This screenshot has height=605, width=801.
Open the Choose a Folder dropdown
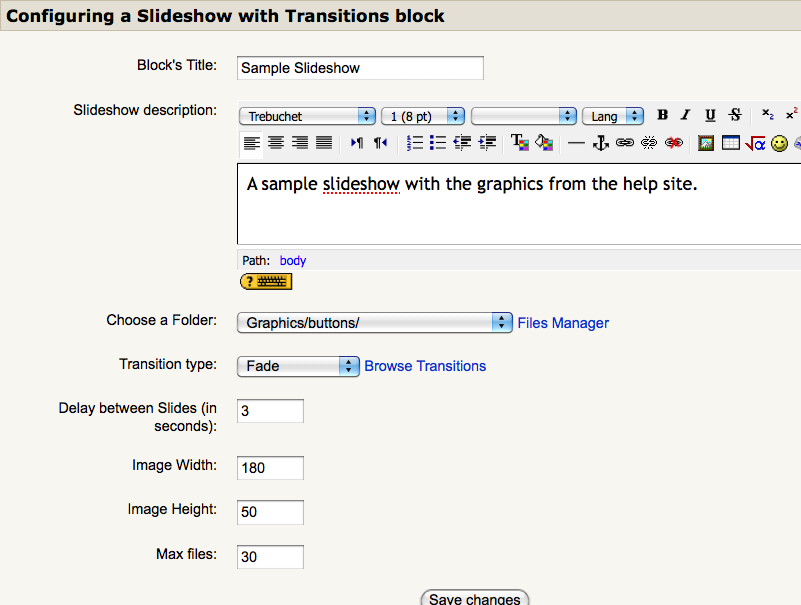(x=374, y=322)
